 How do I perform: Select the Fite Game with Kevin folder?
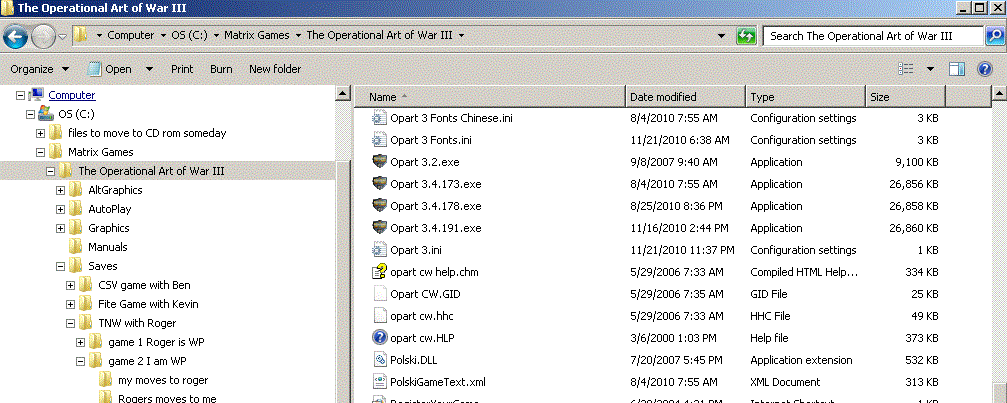(x=148, y=304)
